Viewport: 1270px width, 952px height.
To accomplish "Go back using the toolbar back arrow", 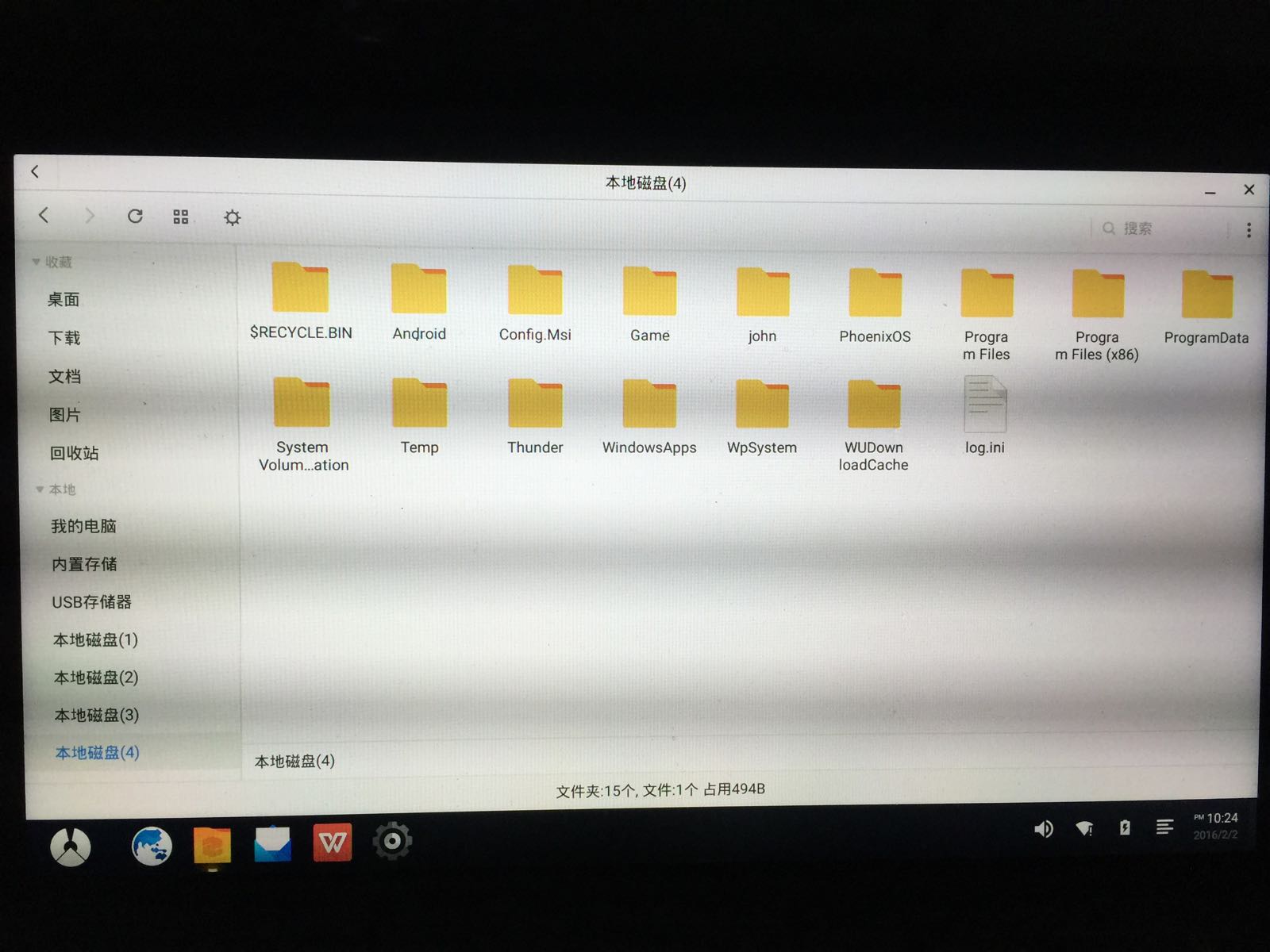I will pos(44,215).
